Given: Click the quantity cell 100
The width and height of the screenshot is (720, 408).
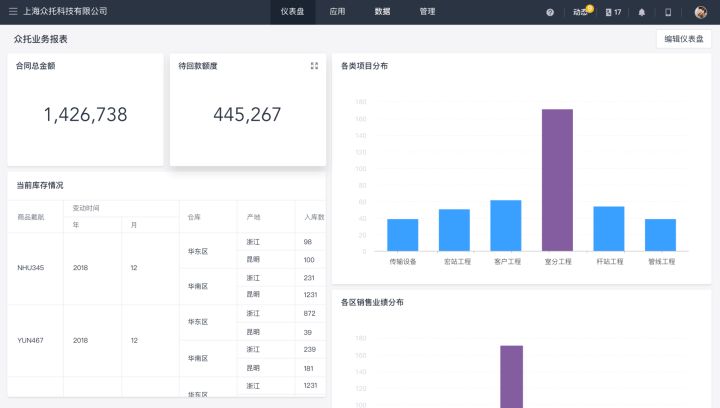Looking at the screenshot, I should click(x=309, y=260).
